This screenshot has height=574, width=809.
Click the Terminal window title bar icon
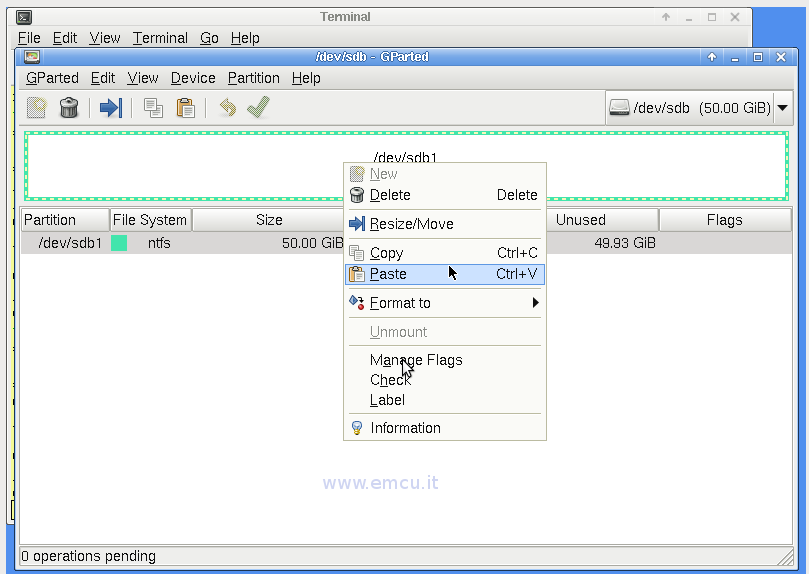tap(24, 17)
